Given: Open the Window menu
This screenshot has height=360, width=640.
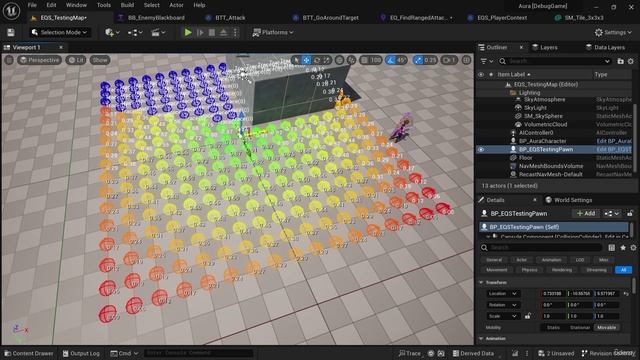Looking at the screenshot, I should pos(76,5).
